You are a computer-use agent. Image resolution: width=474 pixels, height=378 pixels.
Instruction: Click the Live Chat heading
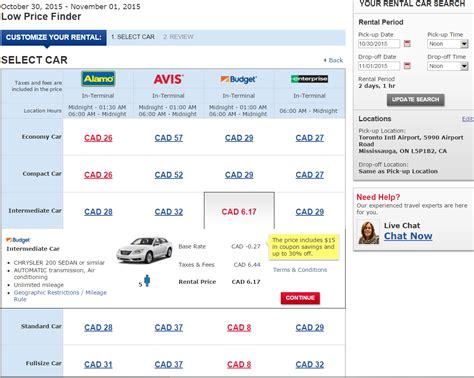tap(402, 225)
